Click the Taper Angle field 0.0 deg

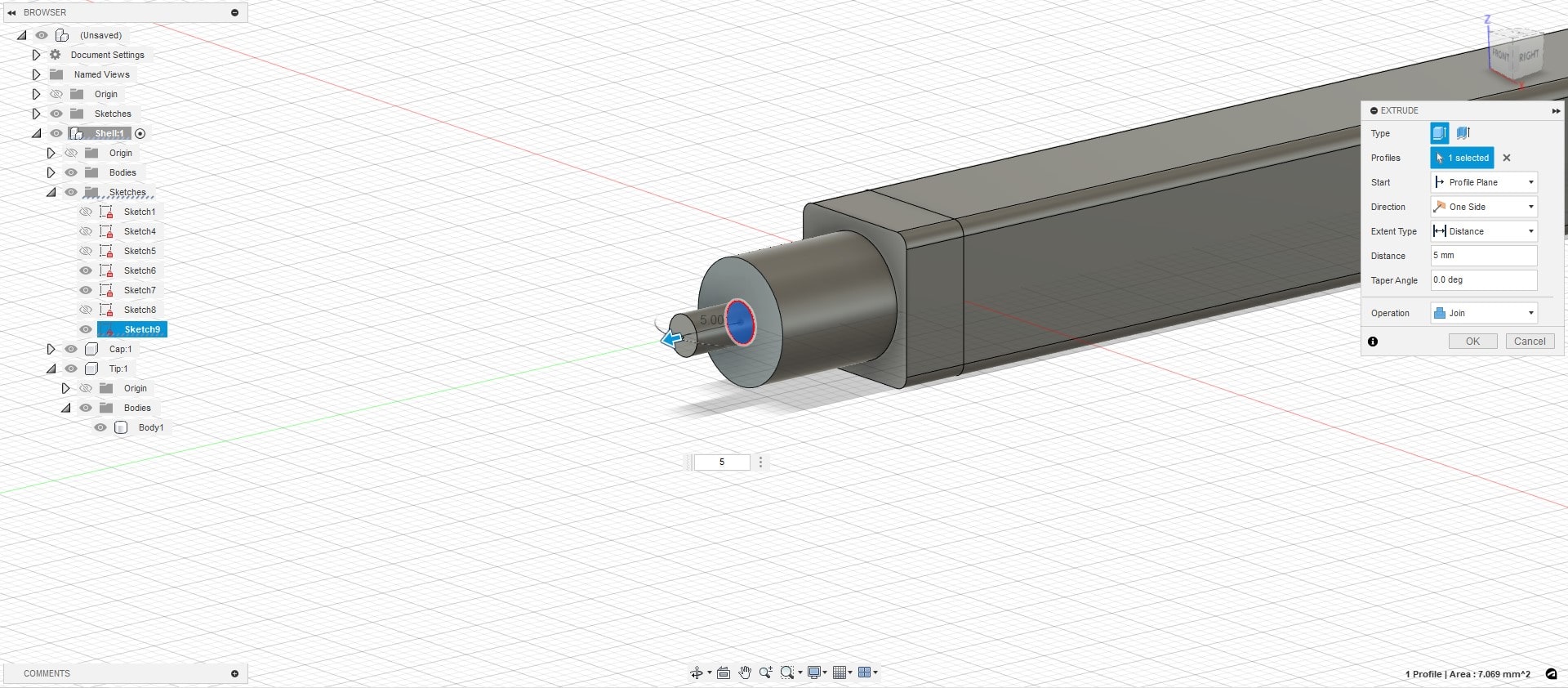click(x=1484, y=280)
